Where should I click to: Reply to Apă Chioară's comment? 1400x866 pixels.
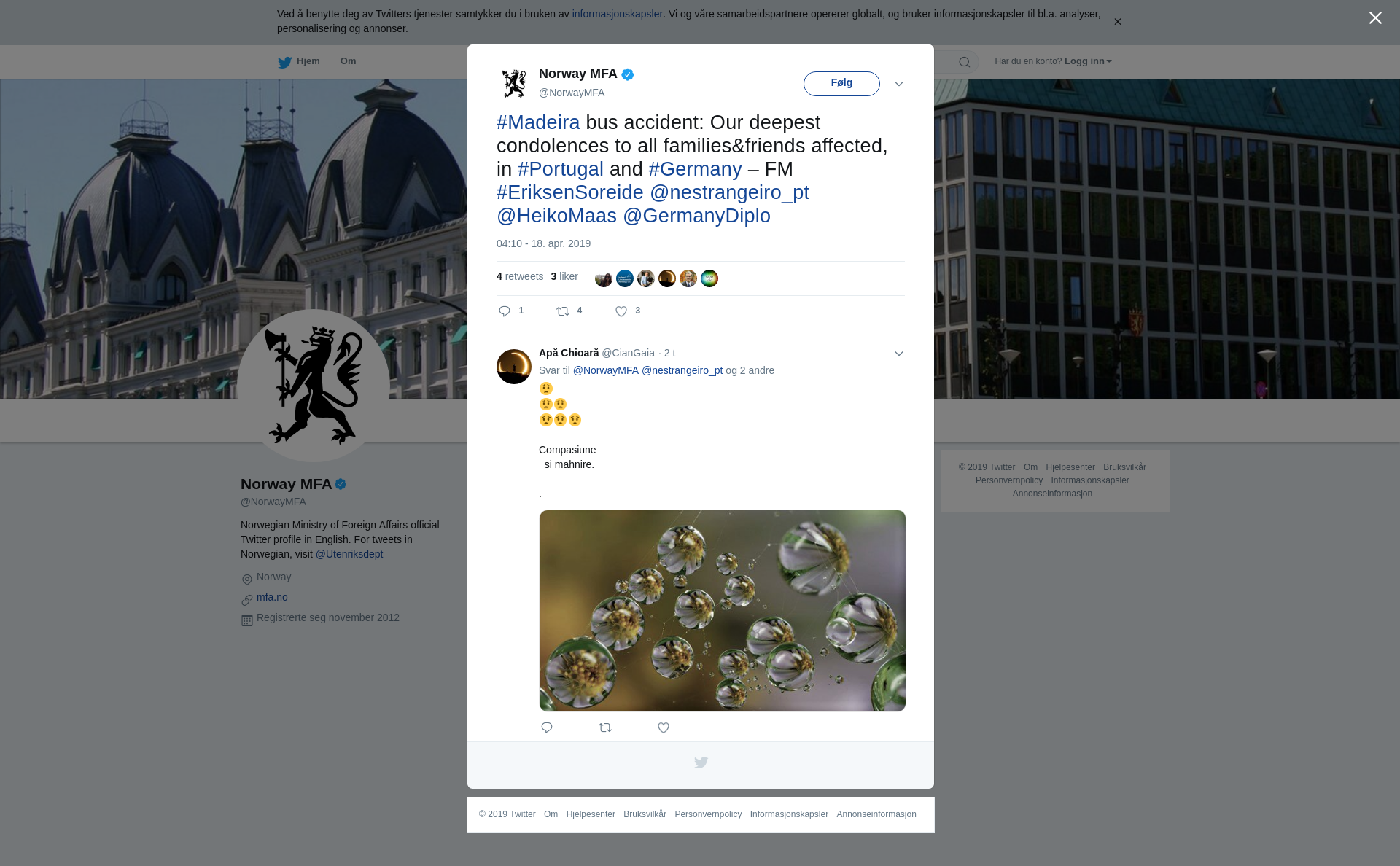pos(547,727)
